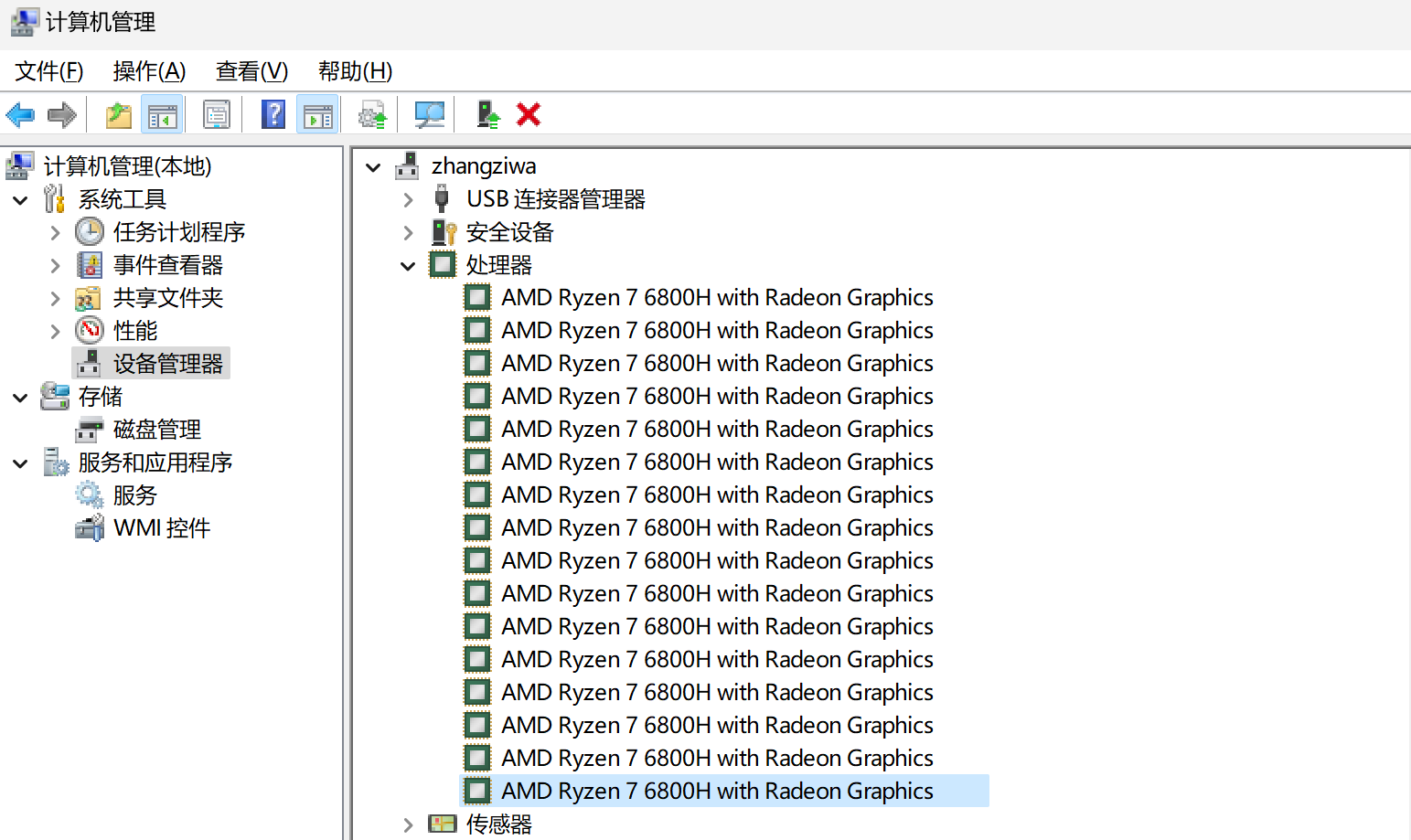The image size is (1411, 840).
Task: Expand the 性能 node
Action: pyautogui.click(x=55, y=332)
